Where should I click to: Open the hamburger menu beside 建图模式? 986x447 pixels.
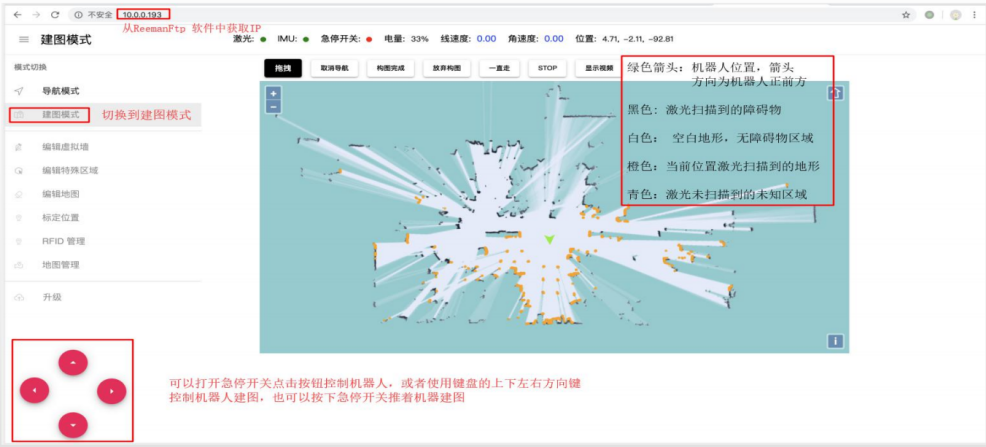click(x=24, y=40)
